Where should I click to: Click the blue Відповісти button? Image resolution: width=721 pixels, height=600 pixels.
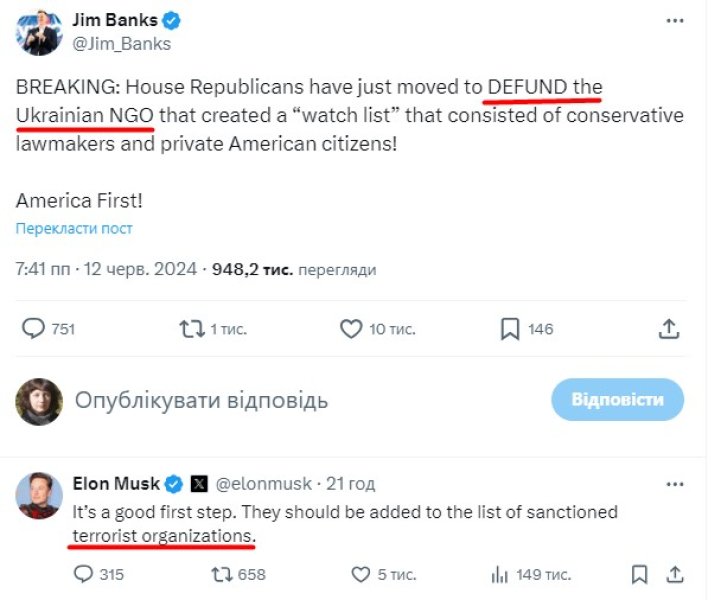(617, 400)
